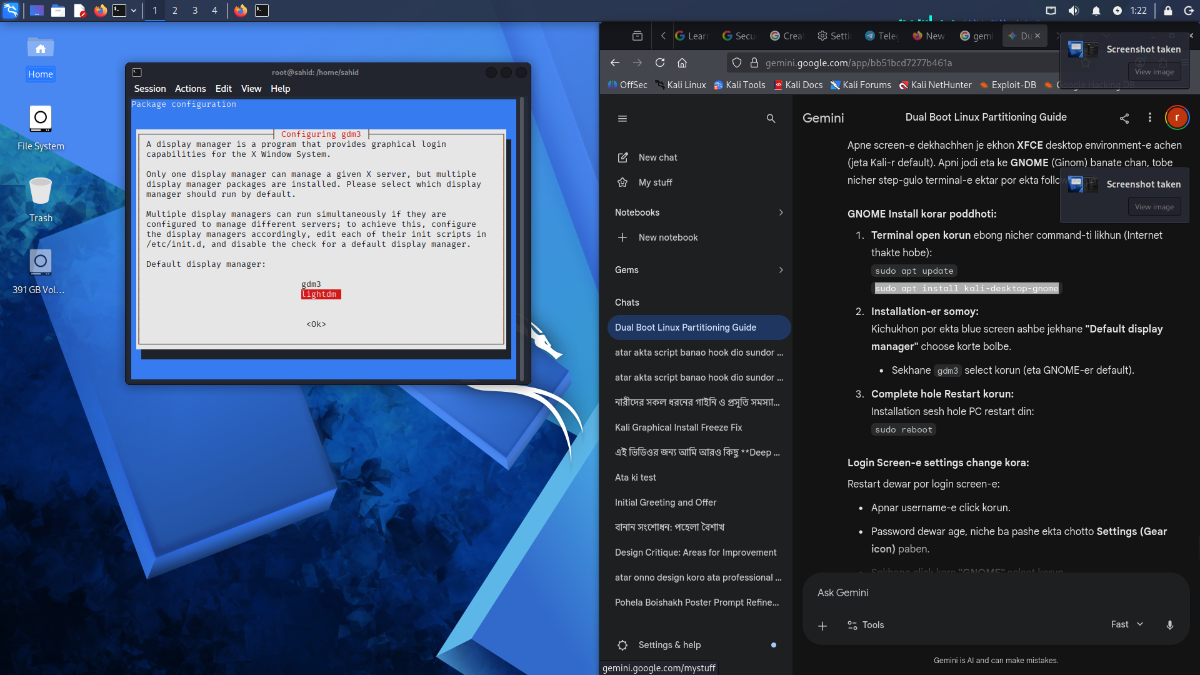1200x675 pixels.
Task: Open the View menu in the terminal
Action: pyautogui.click(x=251, y=88)
